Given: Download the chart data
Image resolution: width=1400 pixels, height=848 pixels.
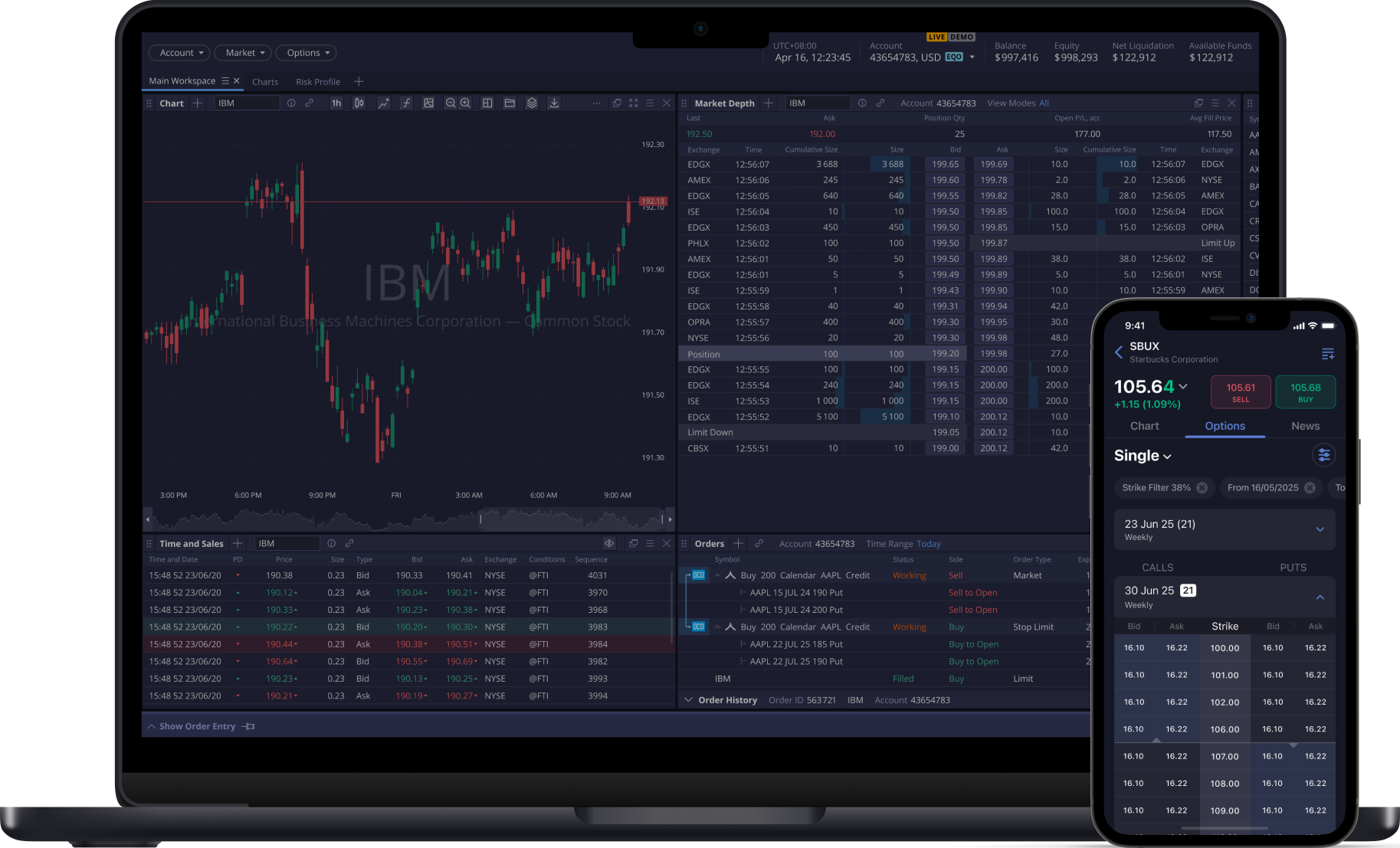Looking at the screenshot, I should [x=554, y=103].
